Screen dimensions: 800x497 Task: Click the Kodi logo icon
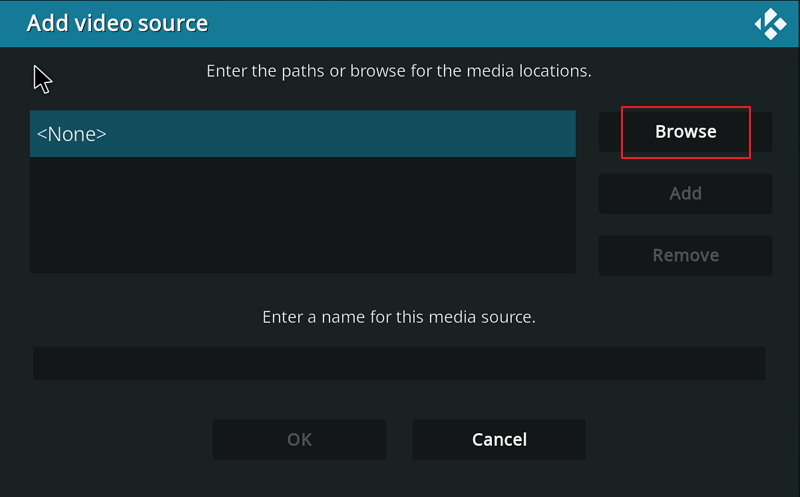click(x=770, y=24)
